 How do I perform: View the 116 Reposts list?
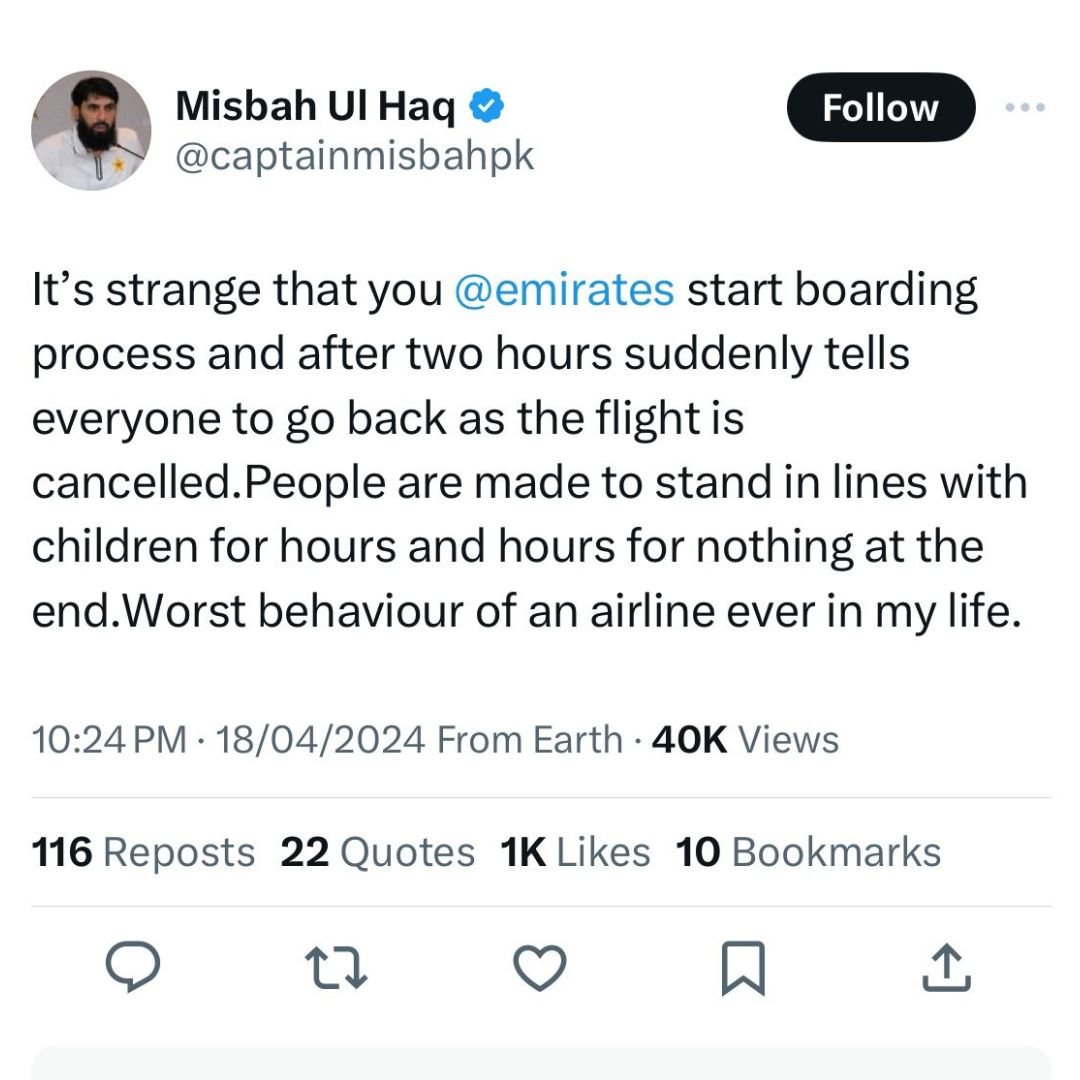(143, 852)
